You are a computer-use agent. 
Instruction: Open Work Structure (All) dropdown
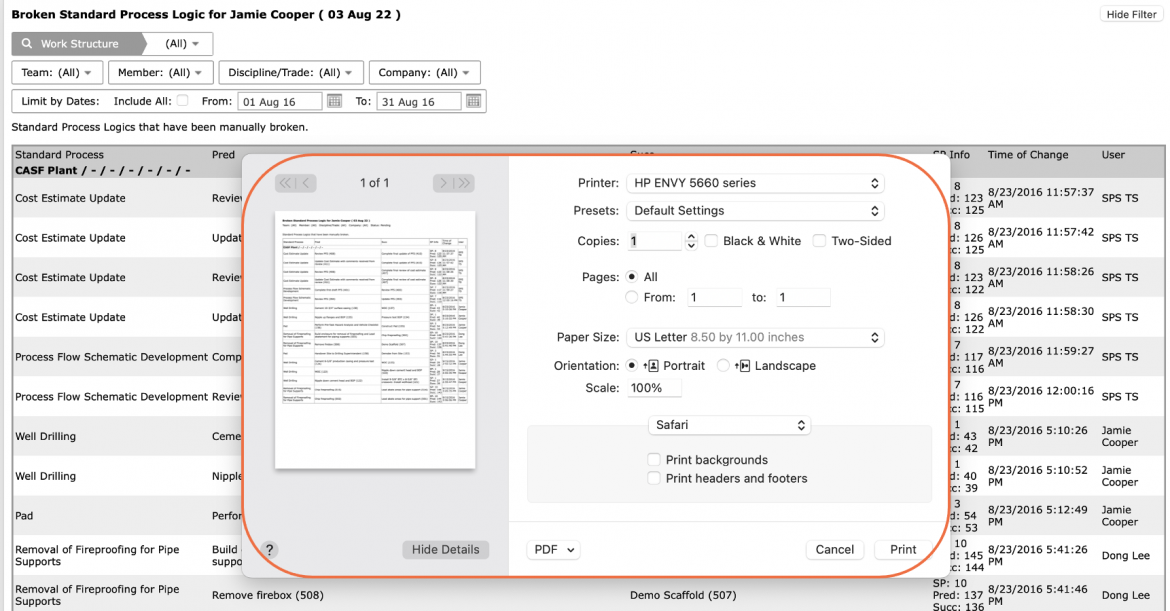(x=182, y=43)
